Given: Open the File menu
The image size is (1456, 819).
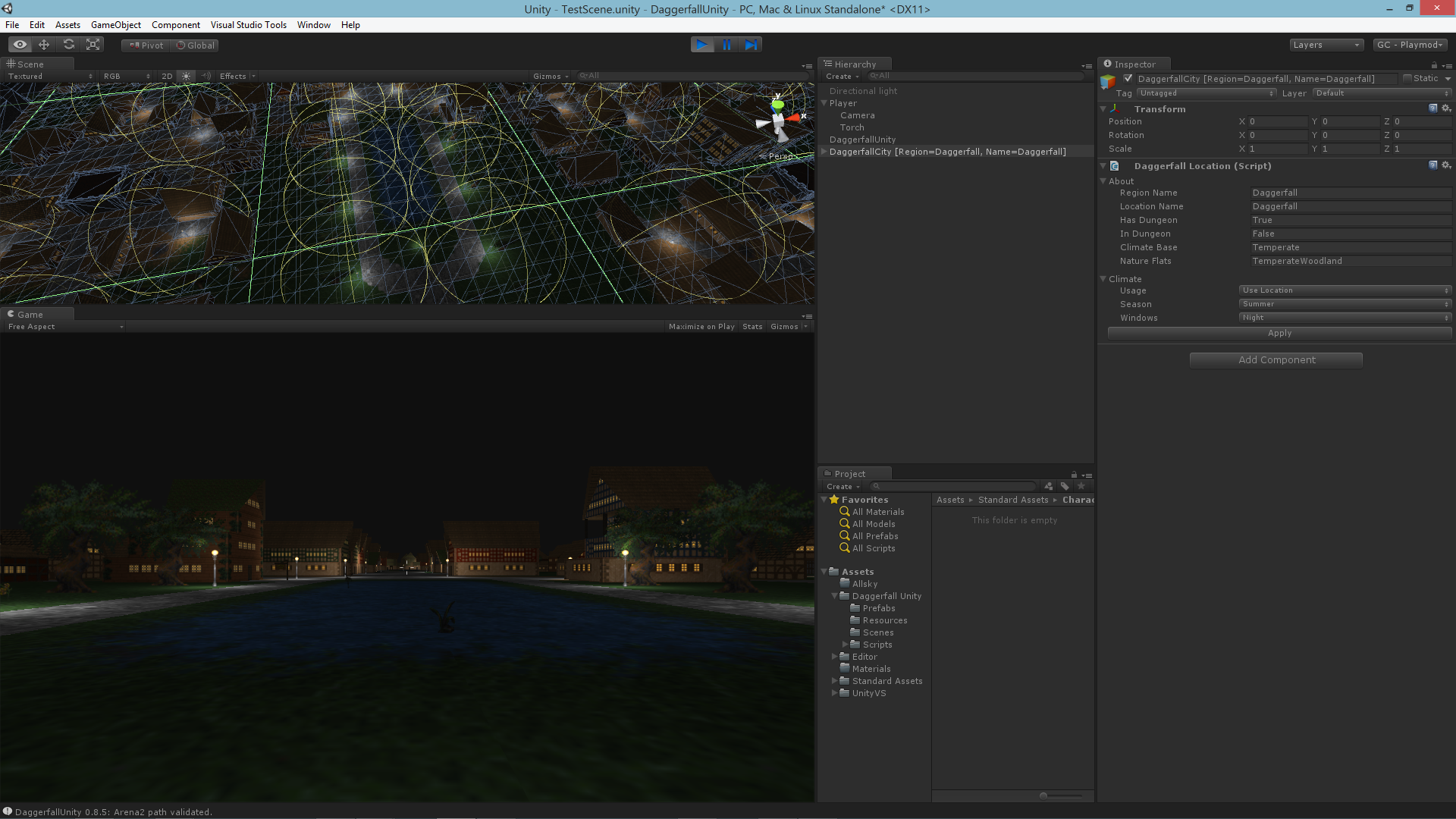Looking at the screenshot, I should (12, 25).
